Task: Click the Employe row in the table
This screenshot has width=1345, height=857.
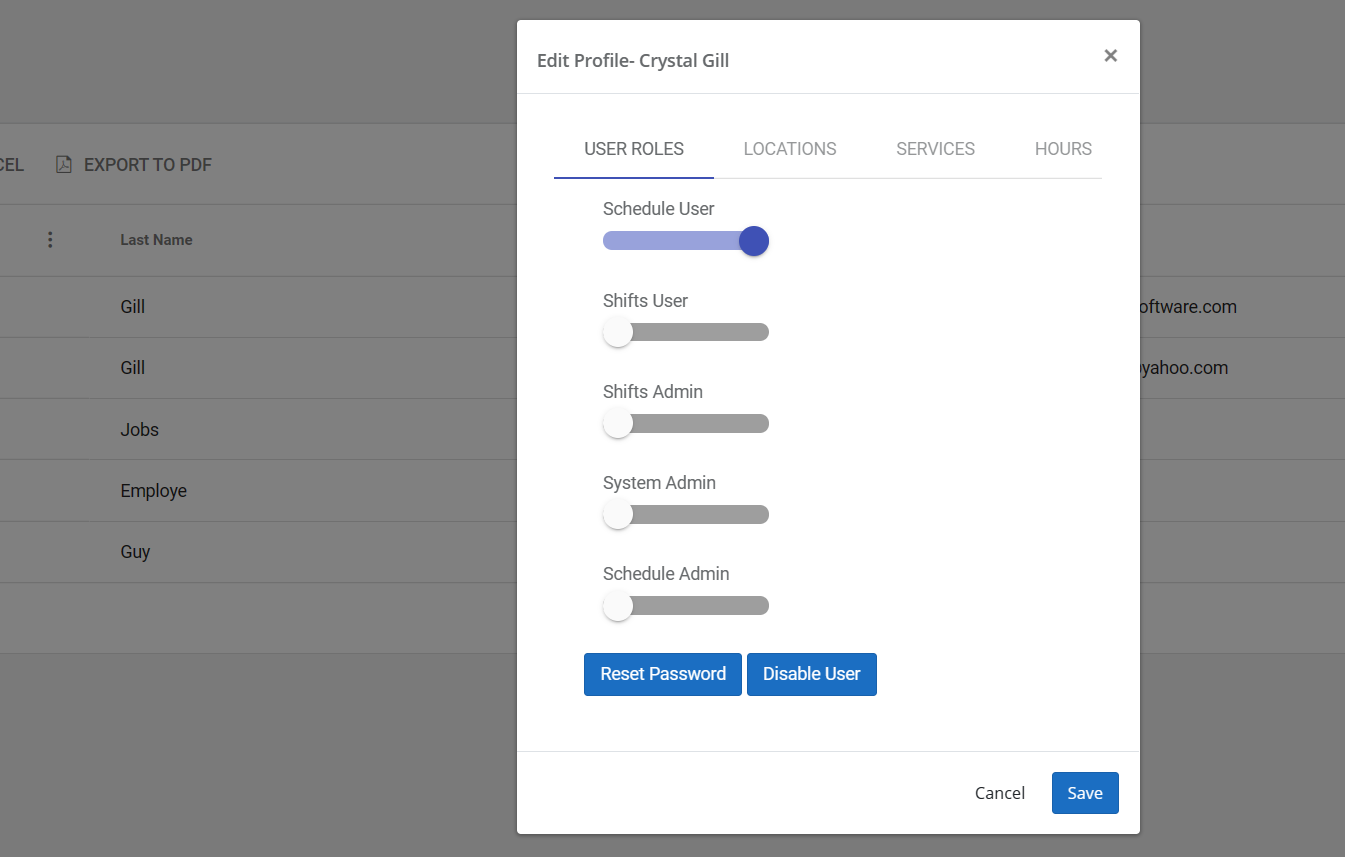Action: (153, 490)
